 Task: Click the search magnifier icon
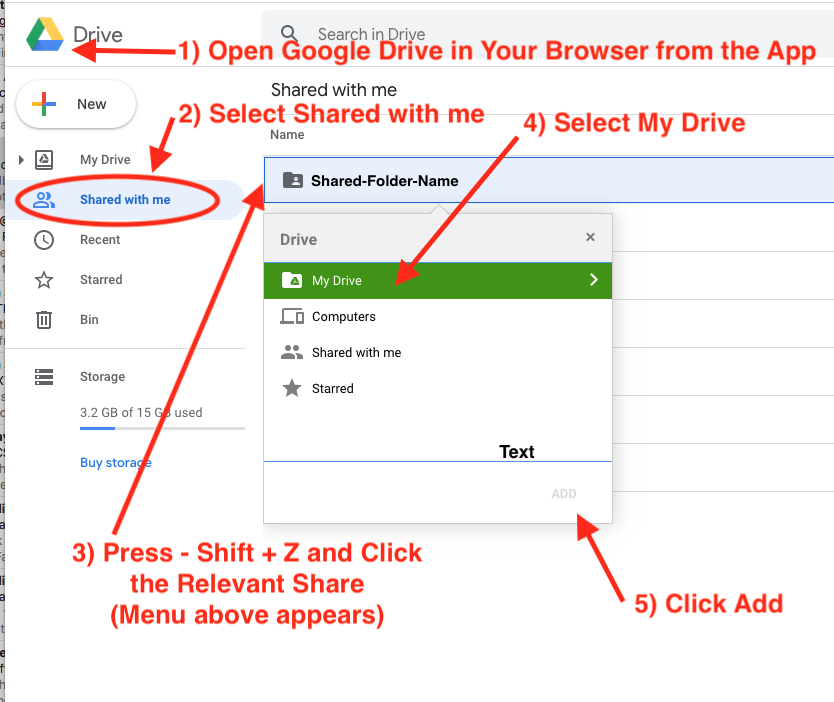(289, 34)
